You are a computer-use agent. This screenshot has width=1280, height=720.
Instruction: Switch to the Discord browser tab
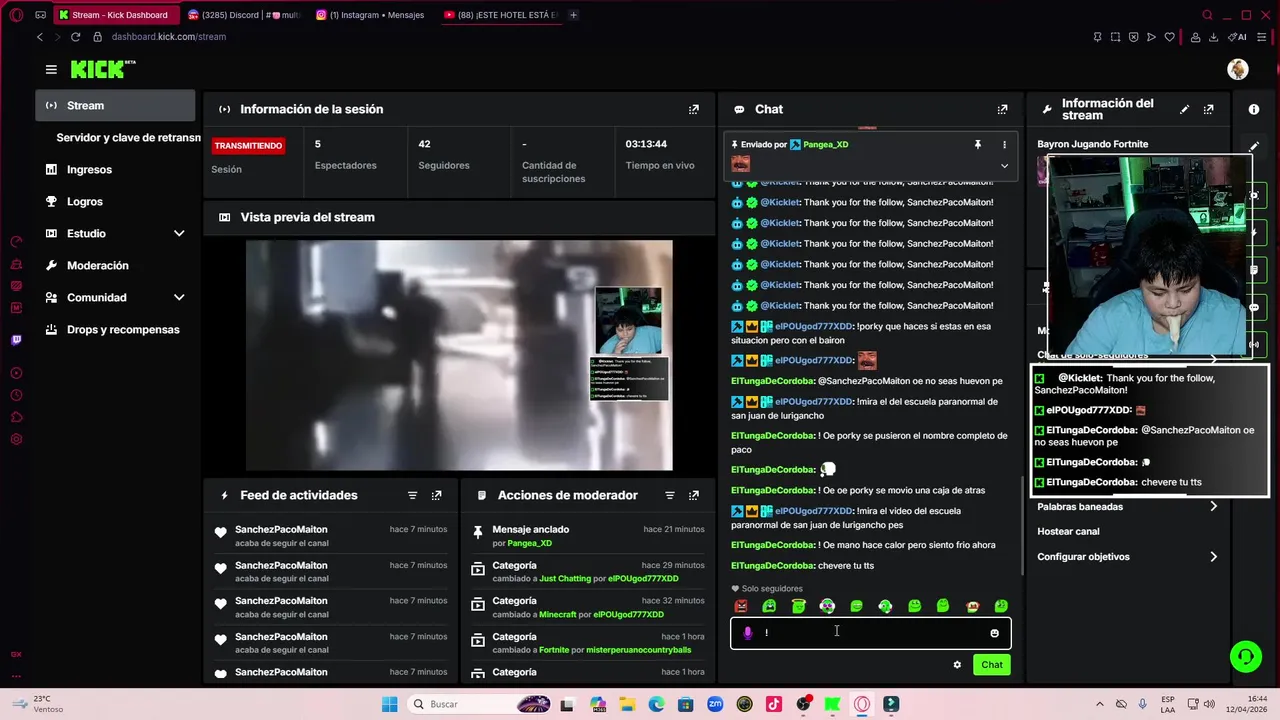[243, 15]
